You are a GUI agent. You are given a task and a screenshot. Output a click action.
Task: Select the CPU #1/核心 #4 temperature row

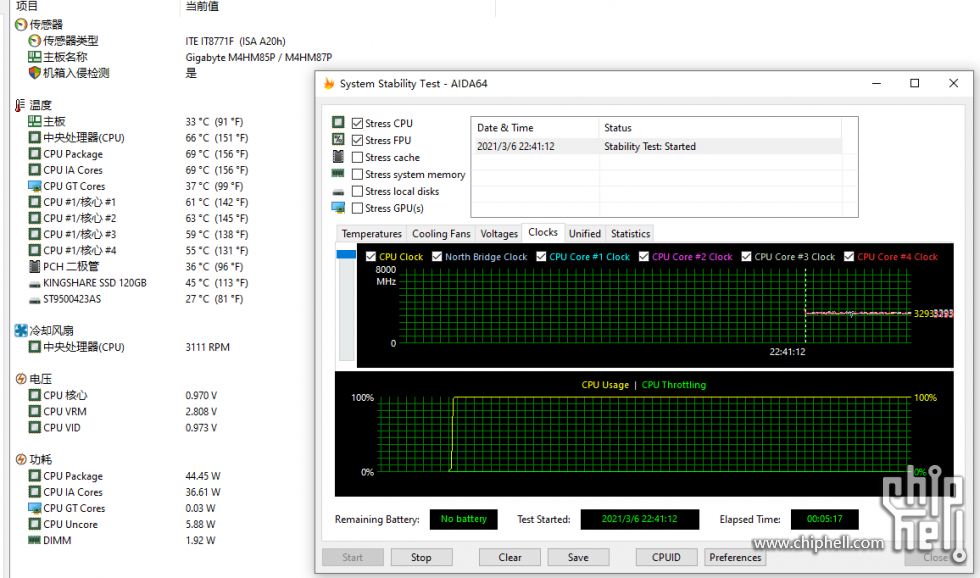click(139, 250)
